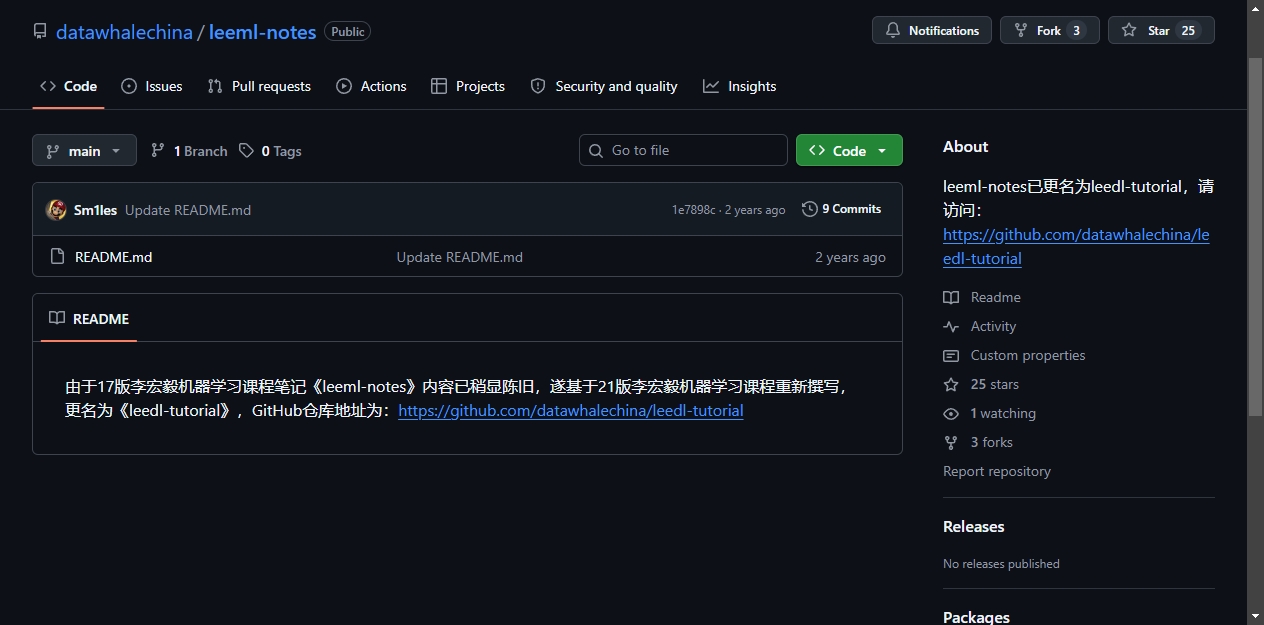Switch to the Code tab

pos(68,86)
